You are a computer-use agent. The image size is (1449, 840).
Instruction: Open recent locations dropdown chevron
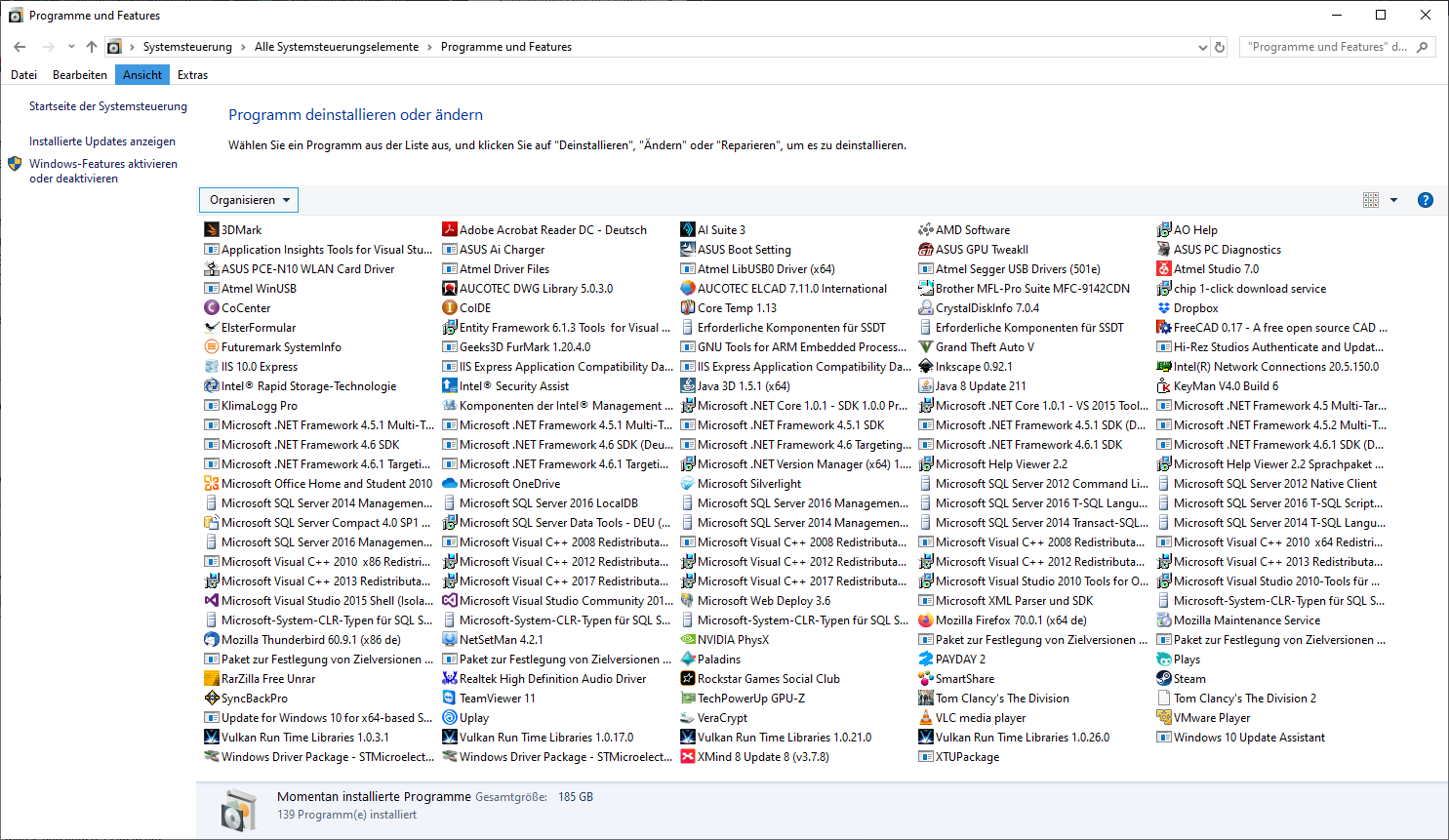click(71, 47)
